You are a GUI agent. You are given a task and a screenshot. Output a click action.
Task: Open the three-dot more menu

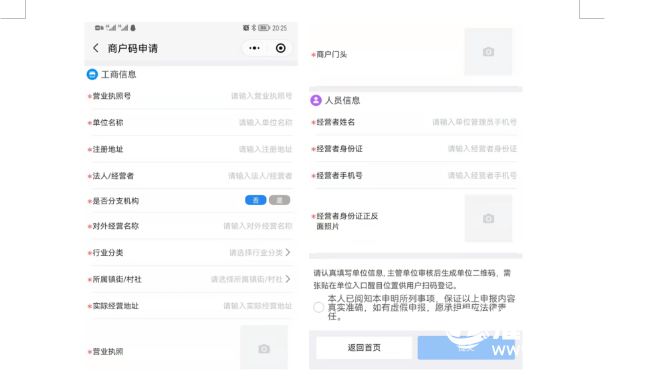click(255, 48)
